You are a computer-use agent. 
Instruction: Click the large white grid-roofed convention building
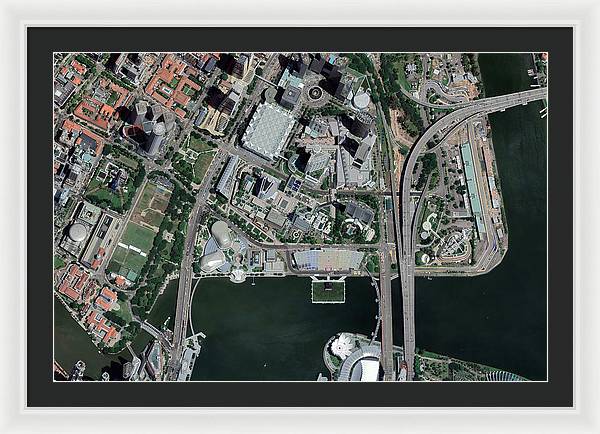(x=269, y=129)
